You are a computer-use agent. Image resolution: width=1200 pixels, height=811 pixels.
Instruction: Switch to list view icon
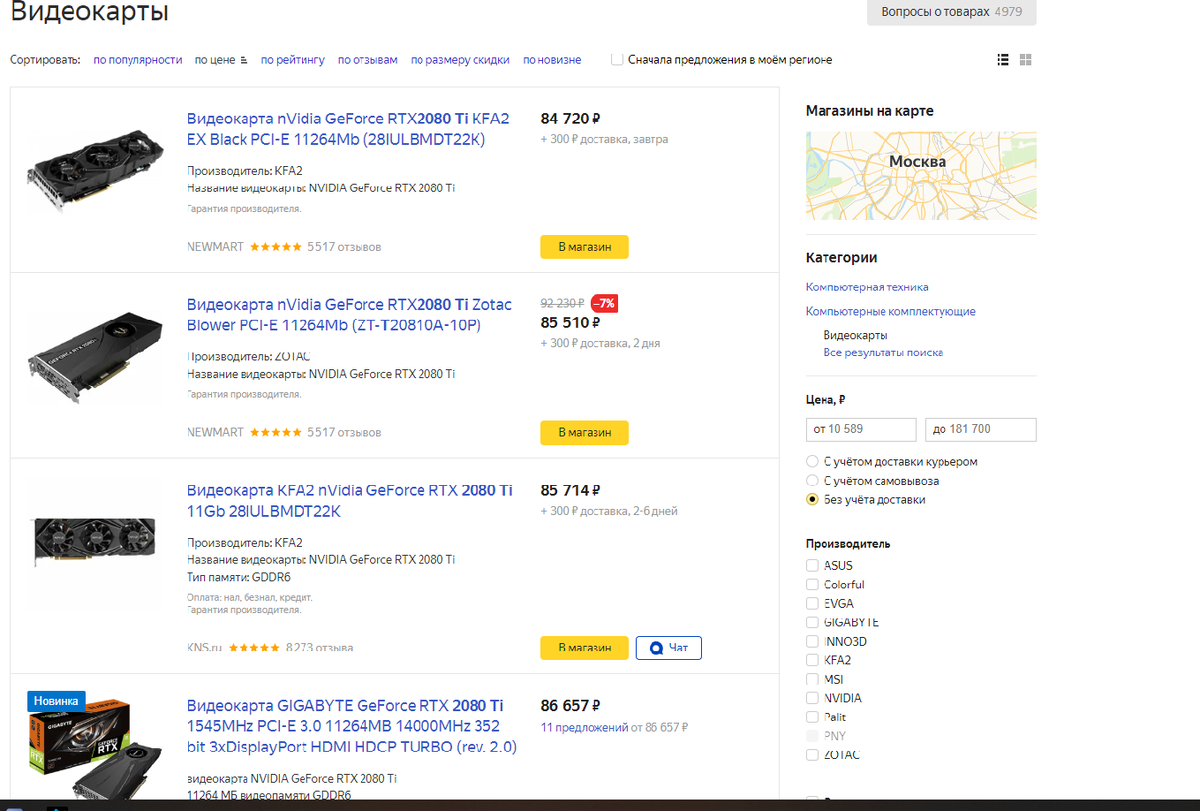pyautogui.click(x=1003, y=60)
